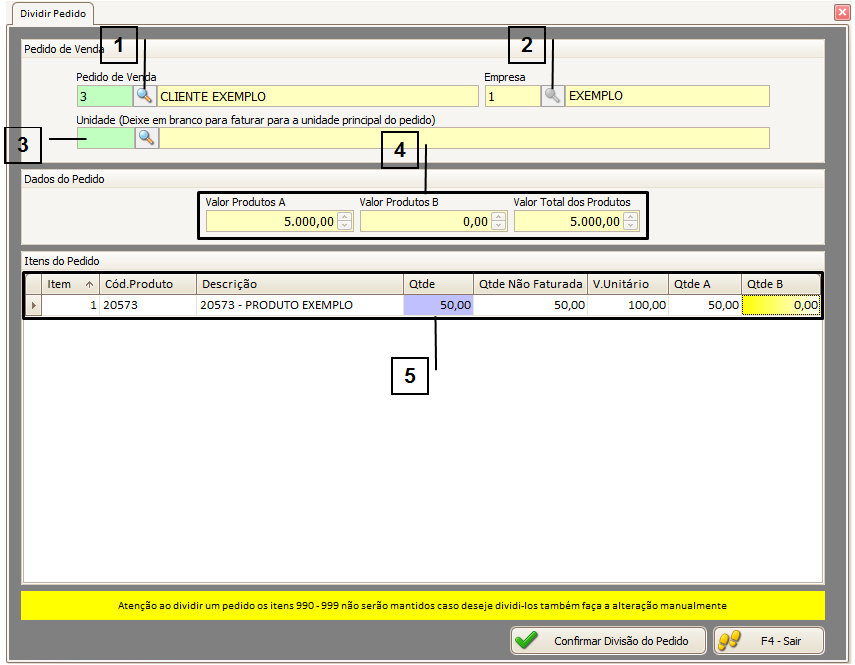The image size is (855, 665).
Task: Click the Descrição column header
Action: 299,284
